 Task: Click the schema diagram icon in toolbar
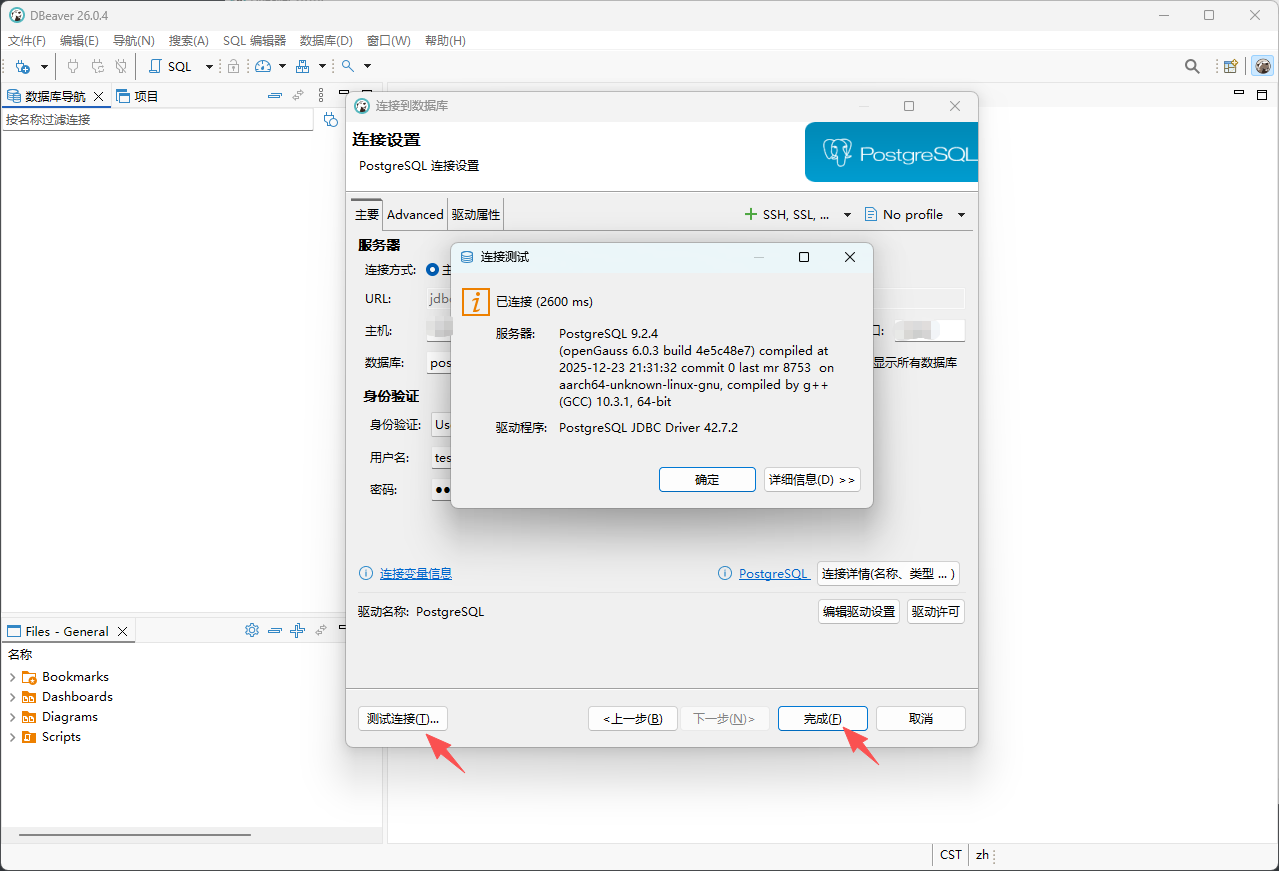(x=302, y=66)
